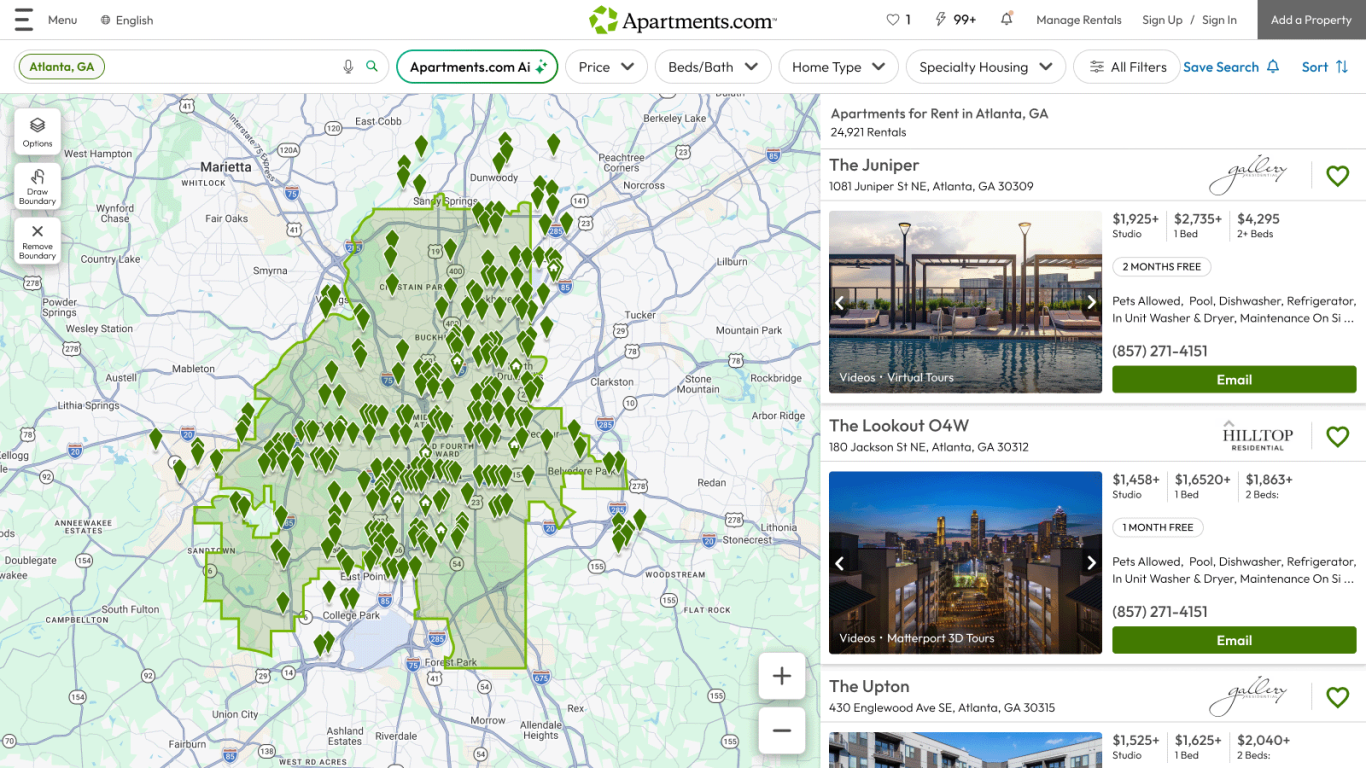The width and height of the screenshot is (1366, 768).
Task: Show previous photo of The Lookout O4W
Action: point(840,563)
